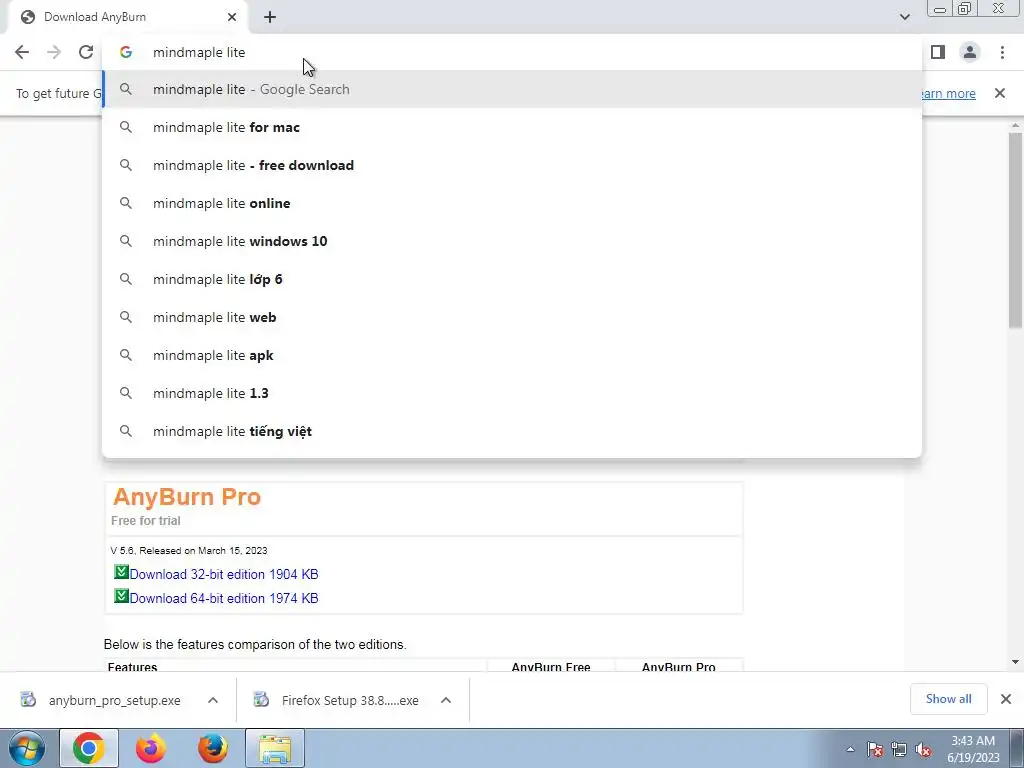This screenshot has width=1024, height=768.
Task: Click taskbar clock showing 3:43 AM
Action: pos(973,749)
